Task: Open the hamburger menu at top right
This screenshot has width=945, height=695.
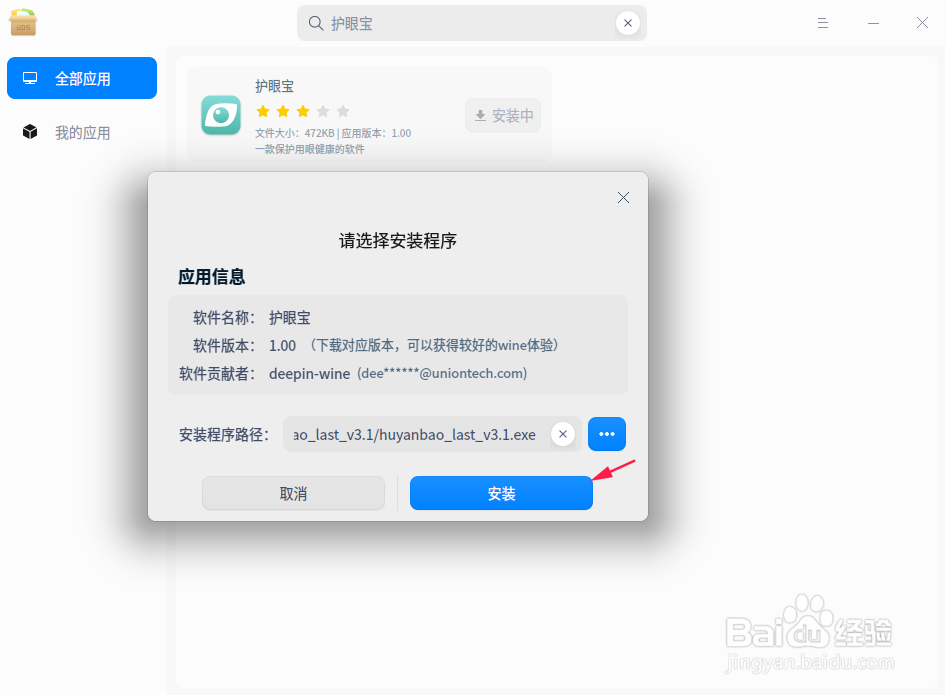Action: [822, 22]
